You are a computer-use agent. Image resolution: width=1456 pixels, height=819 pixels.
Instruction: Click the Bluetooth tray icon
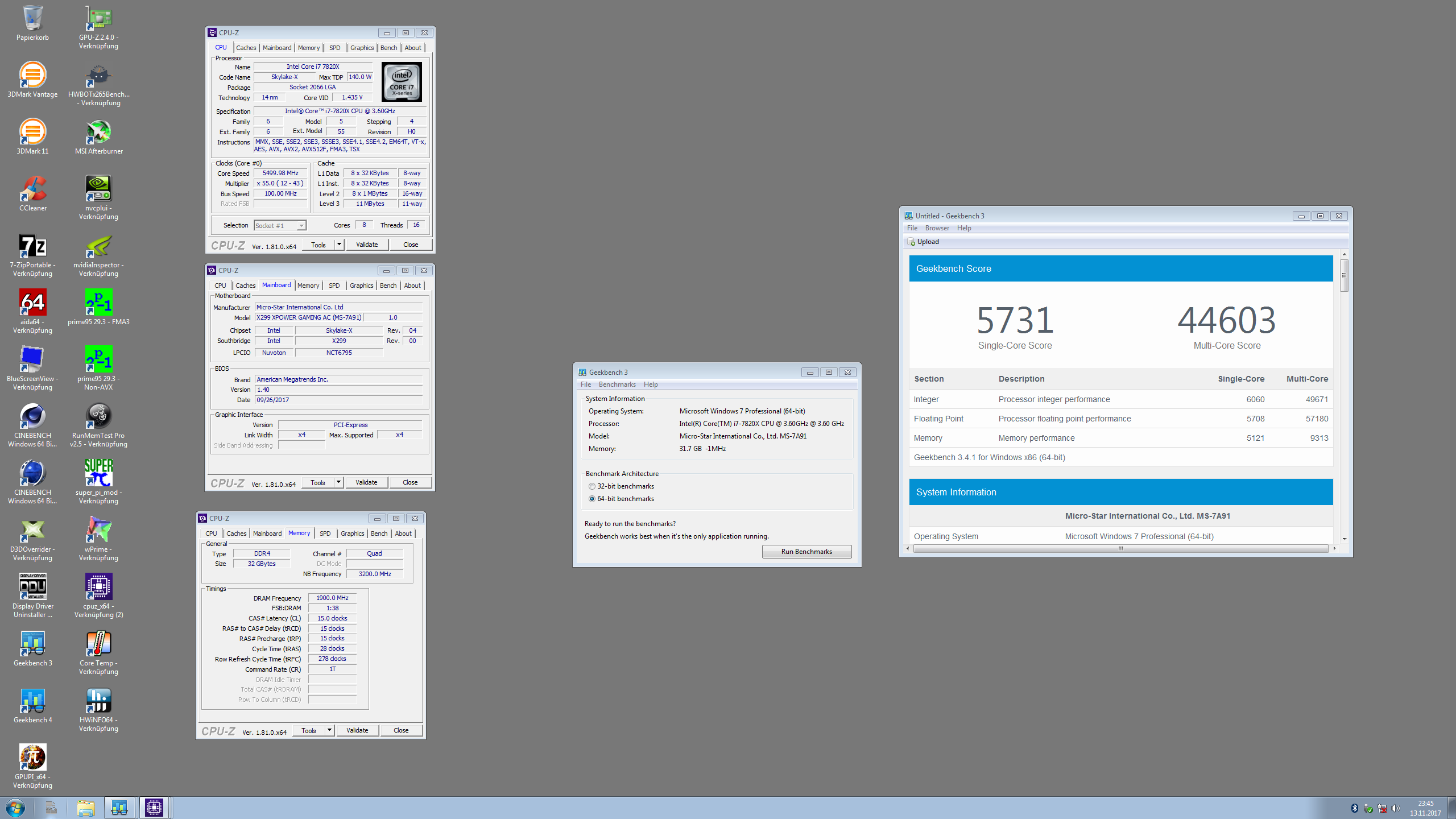click(1354, 808)
